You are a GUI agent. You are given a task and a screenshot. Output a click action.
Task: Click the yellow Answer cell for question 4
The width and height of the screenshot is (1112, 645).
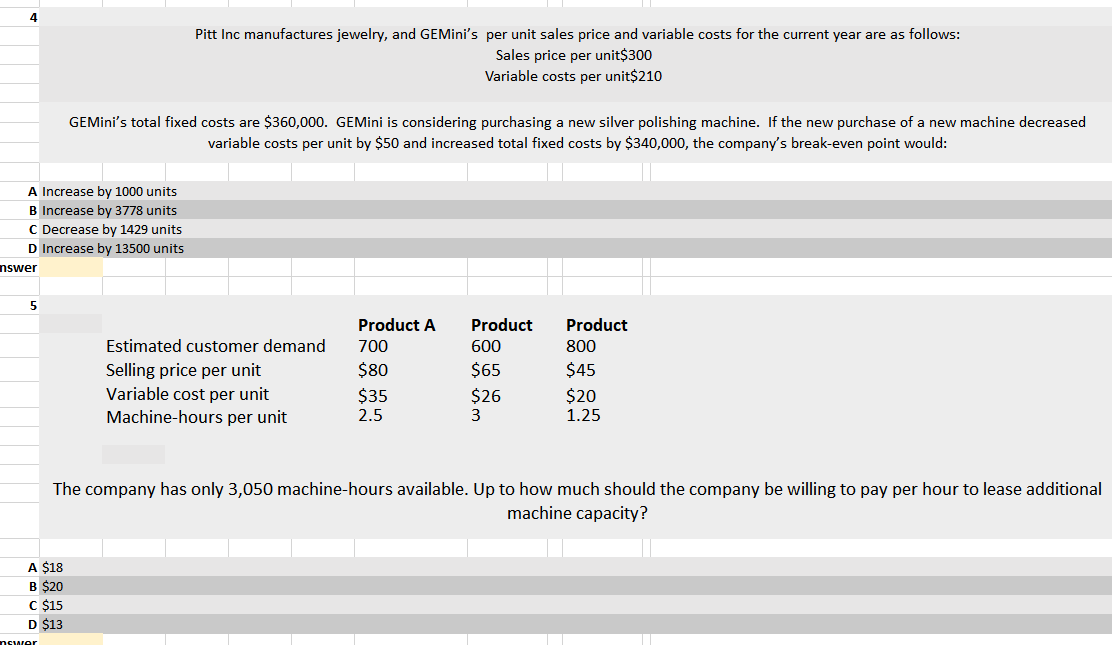coord(71,267)
